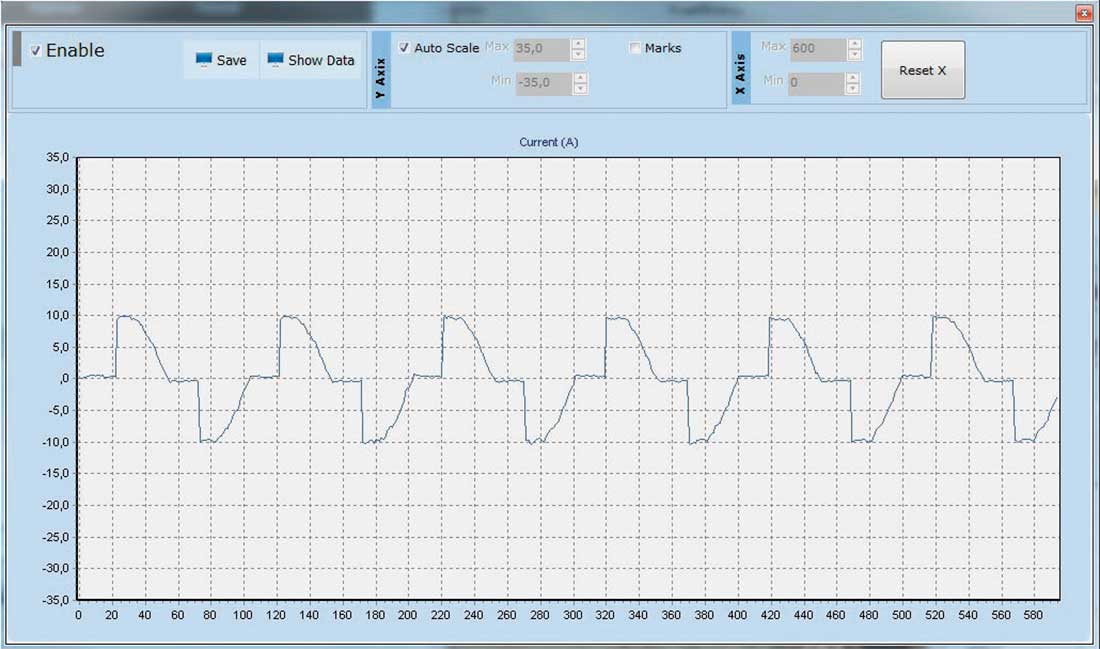Click the Y Axis Min field showing -35,0
The height and width of the screenshot is (649, 1100).
tap(544, 83)
